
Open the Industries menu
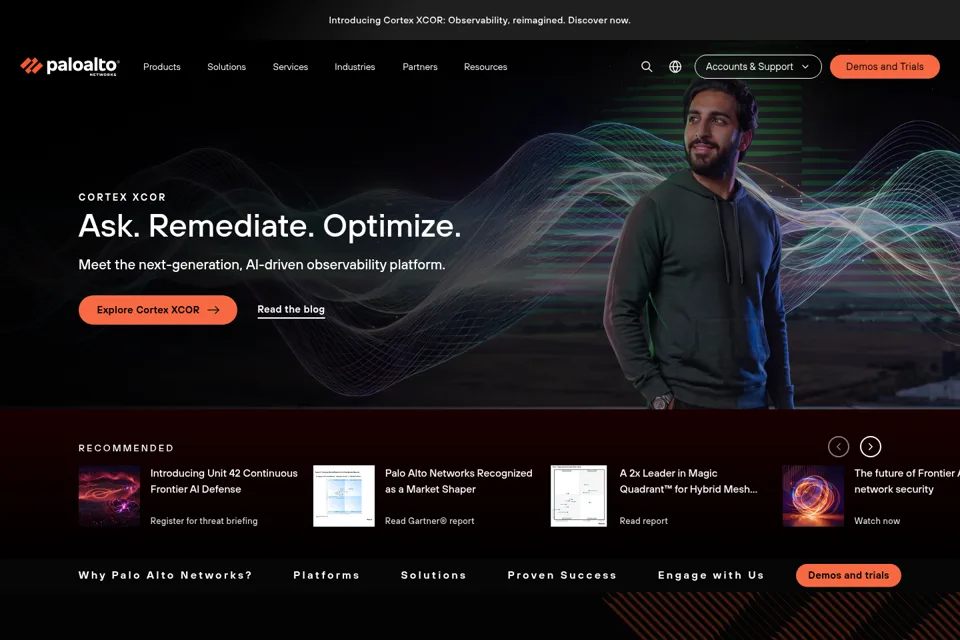point(354,67)
